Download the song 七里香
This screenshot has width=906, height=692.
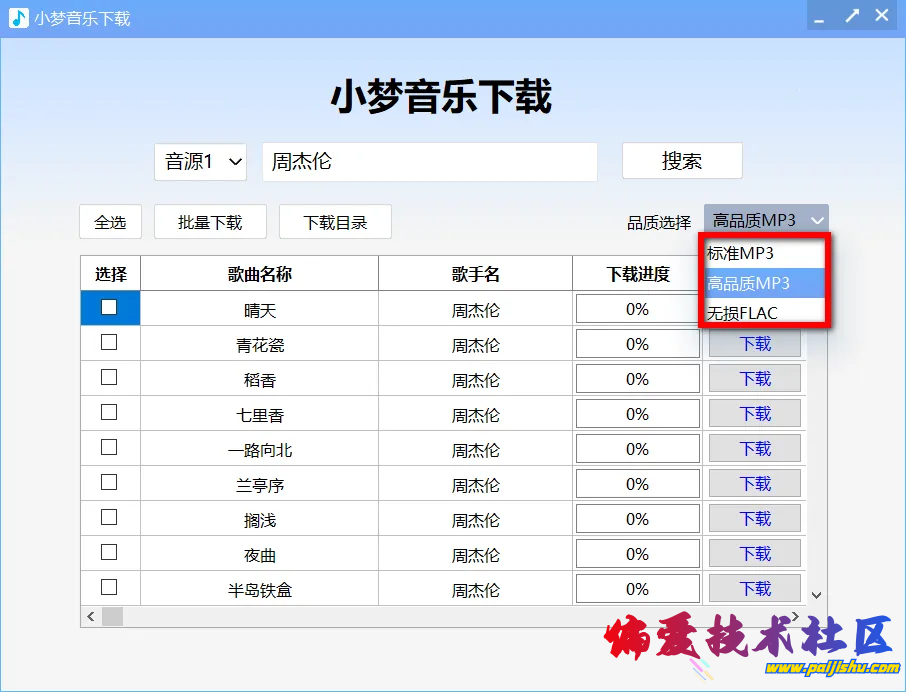[x=755, y=414]
